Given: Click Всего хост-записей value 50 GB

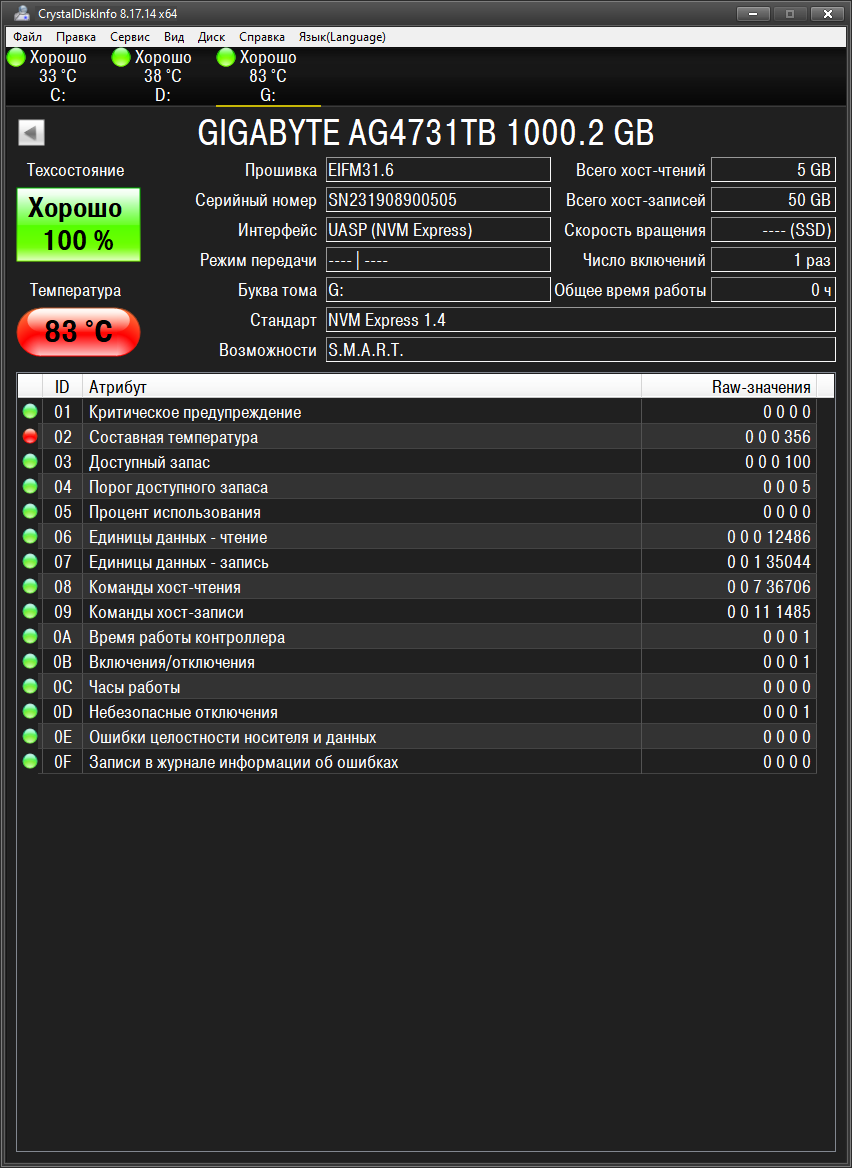Looking at the screenshot, I should (x=773, y=200).
